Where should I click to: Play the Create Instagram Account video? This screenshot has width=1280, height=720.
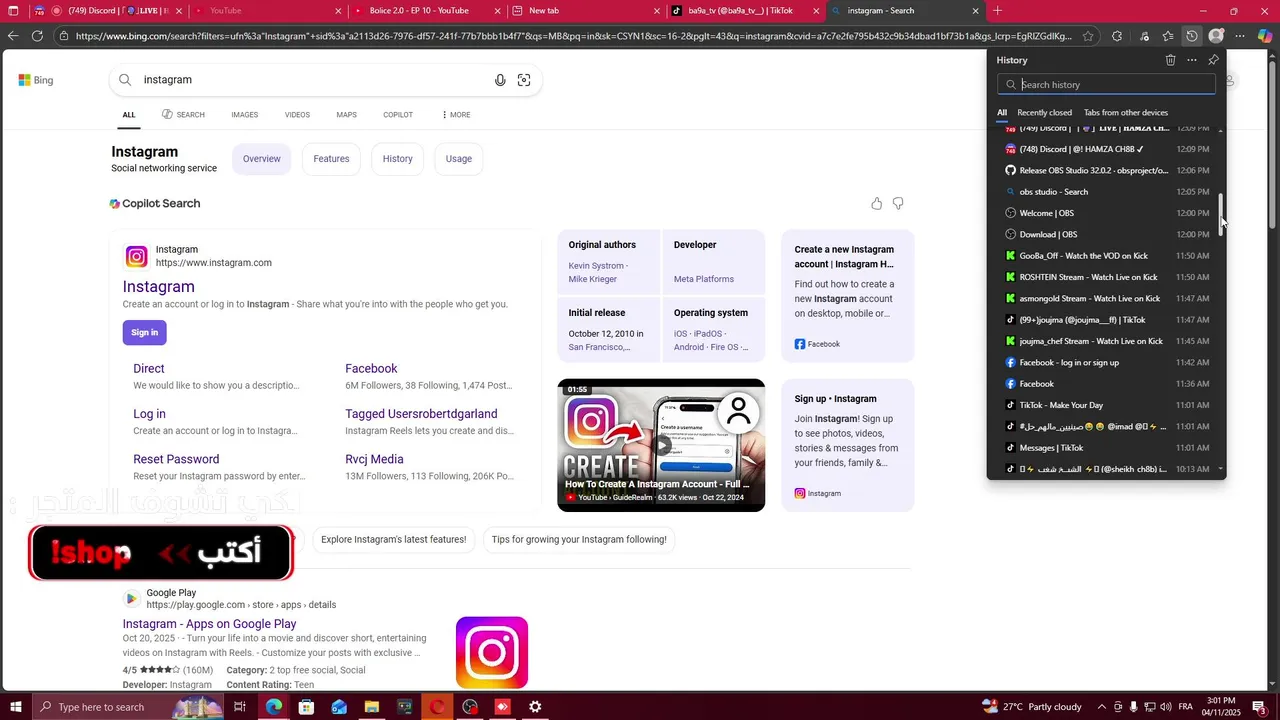click(x=661, y=445)
